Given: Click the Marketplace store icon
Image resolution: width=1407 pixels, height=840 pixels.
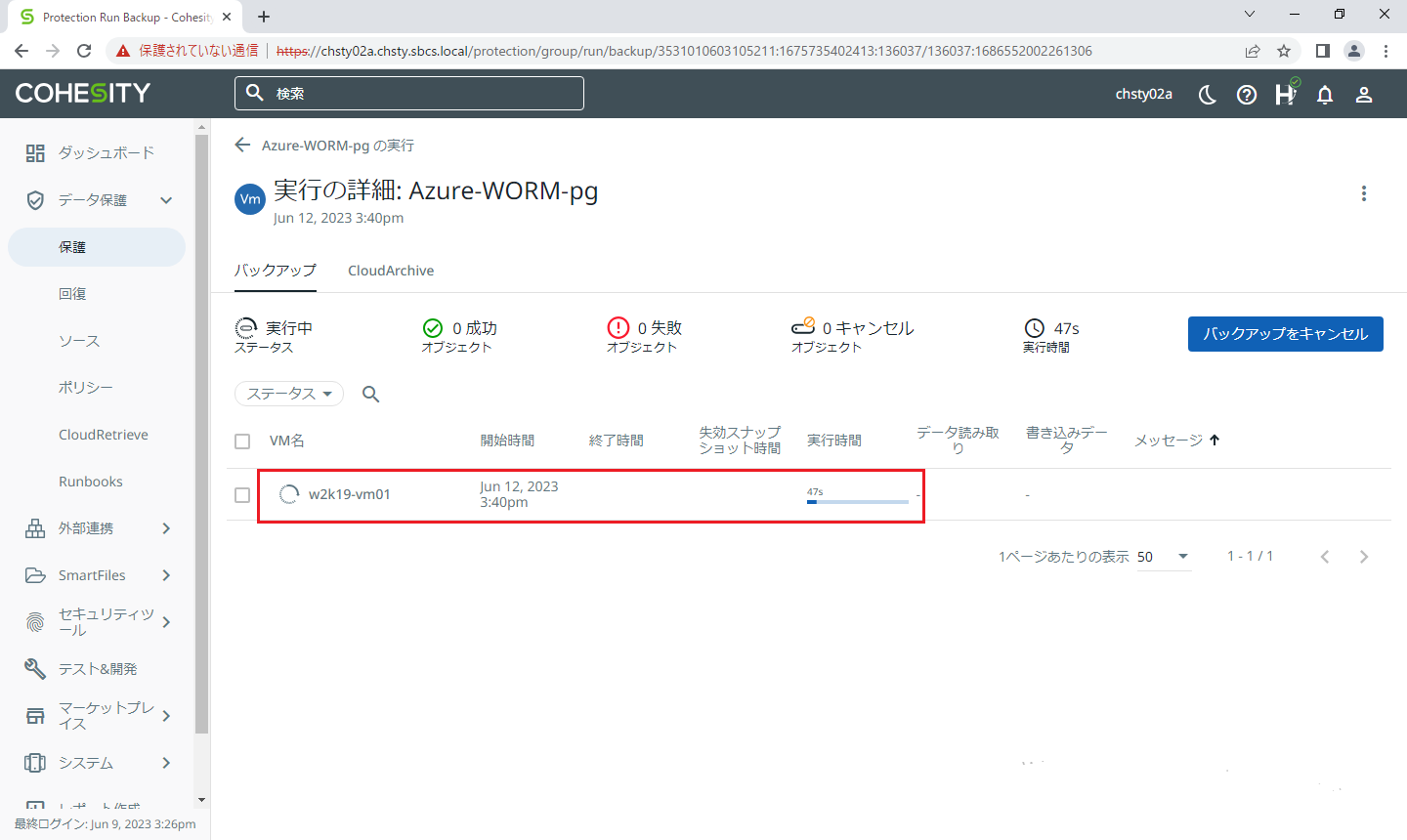Looking at the screenshot, I should tap(35, 716).
